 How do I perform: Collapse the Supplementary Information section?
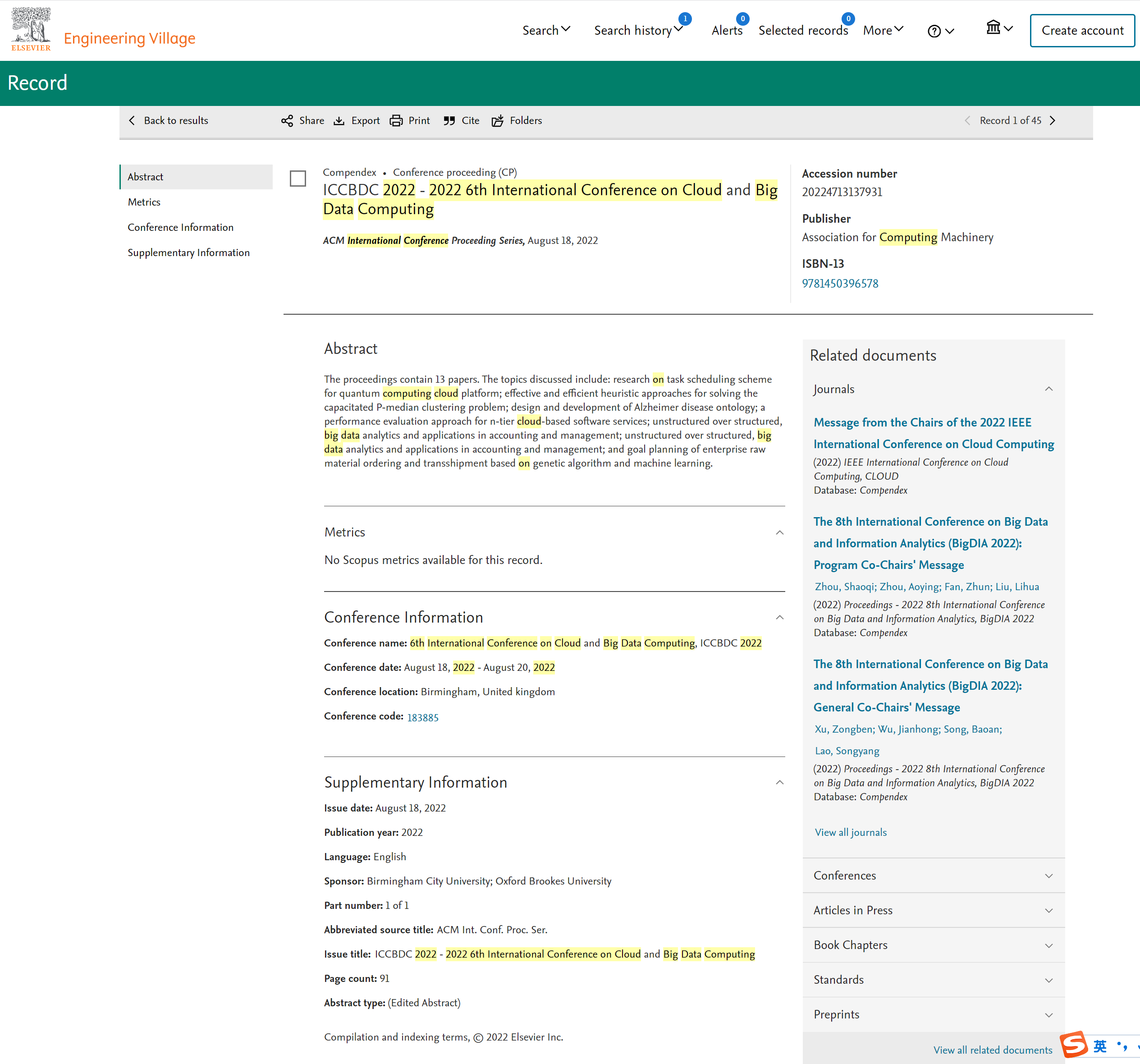[779, 782]
